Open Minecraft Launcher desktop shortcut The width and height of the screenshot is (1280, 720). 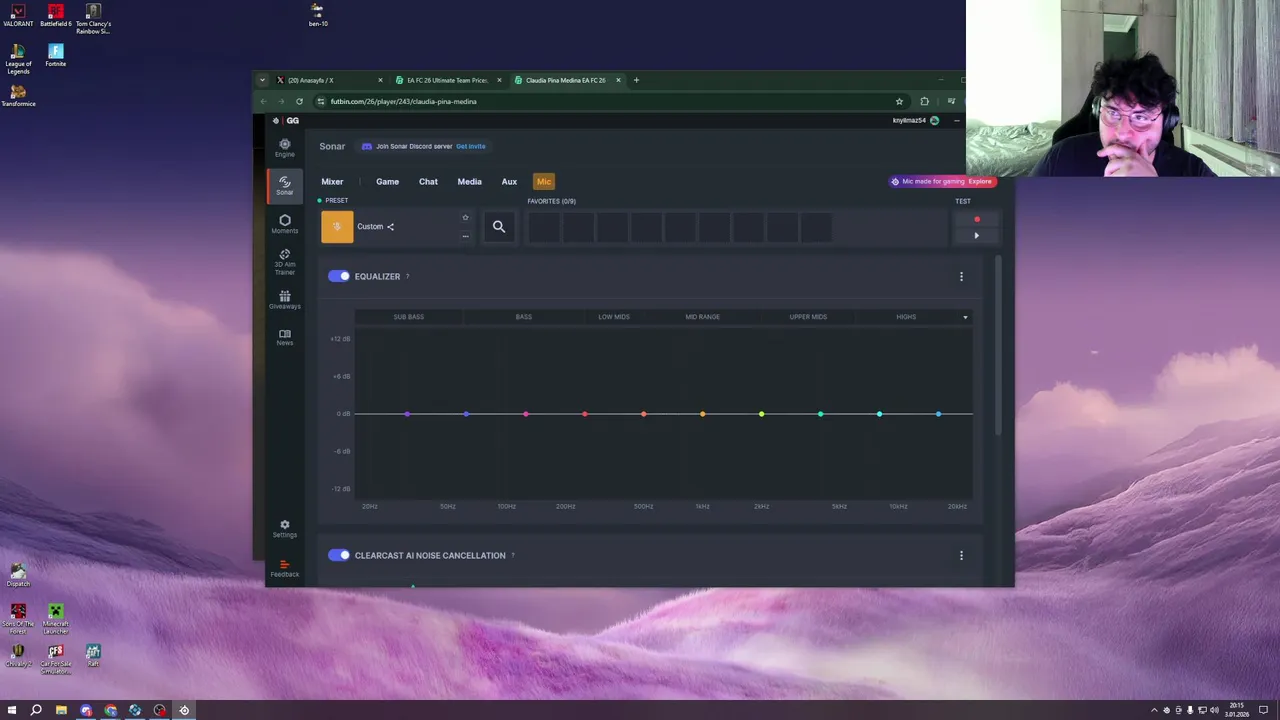tap(56, 619)
